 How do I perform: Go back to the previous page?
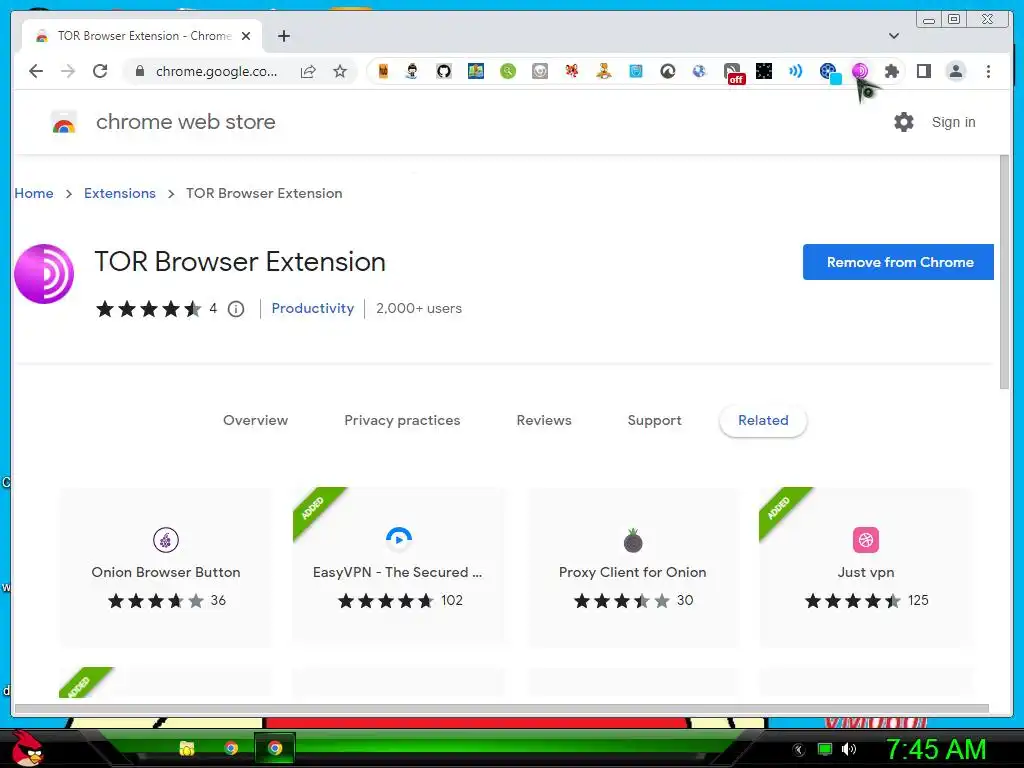(x=36, y=71)
